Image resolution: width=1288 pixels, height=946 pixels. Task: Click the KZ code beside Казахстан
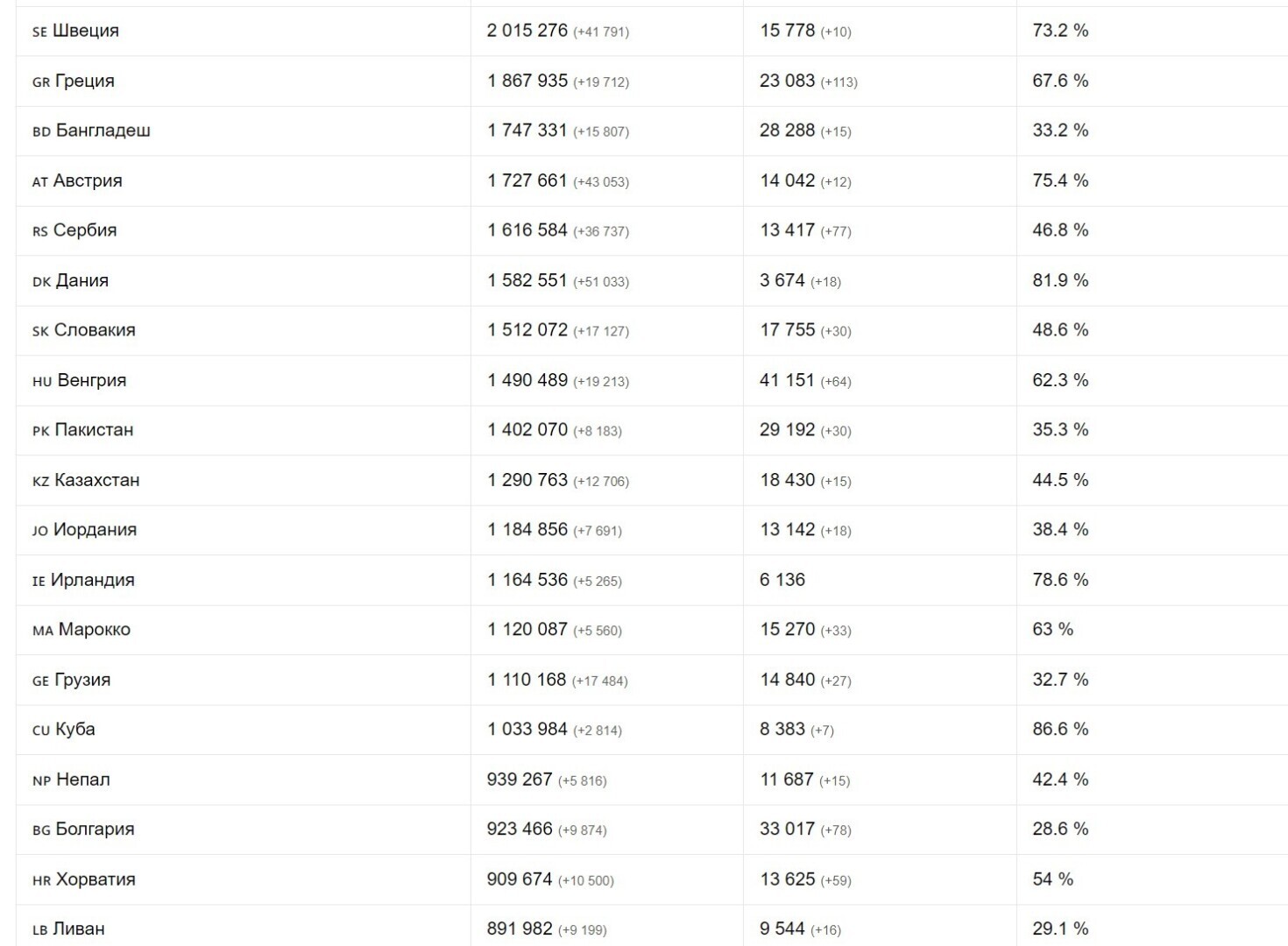pos(40,482)
